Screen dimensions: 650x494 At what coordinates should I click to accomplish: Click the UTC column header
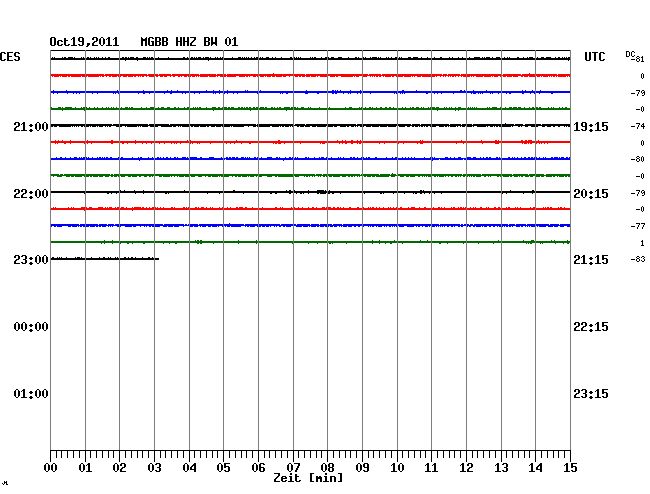pyautogui.click(x=594, y=57)
